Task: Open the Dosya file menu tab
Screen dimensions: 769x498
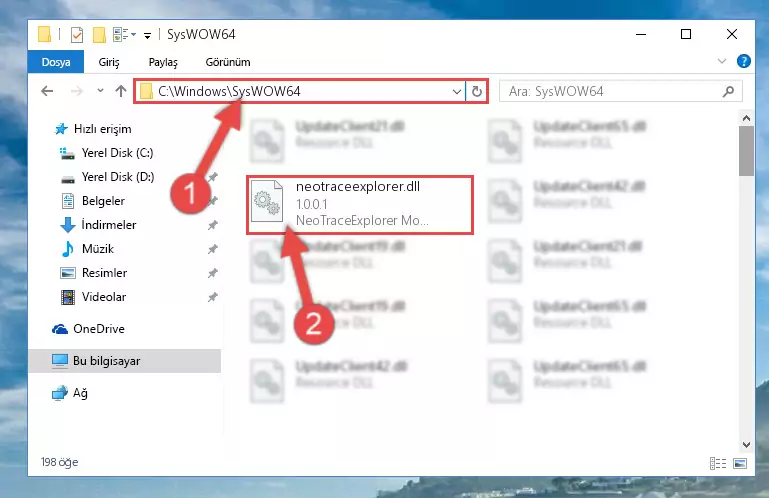Action: click(x=56, y=62)
